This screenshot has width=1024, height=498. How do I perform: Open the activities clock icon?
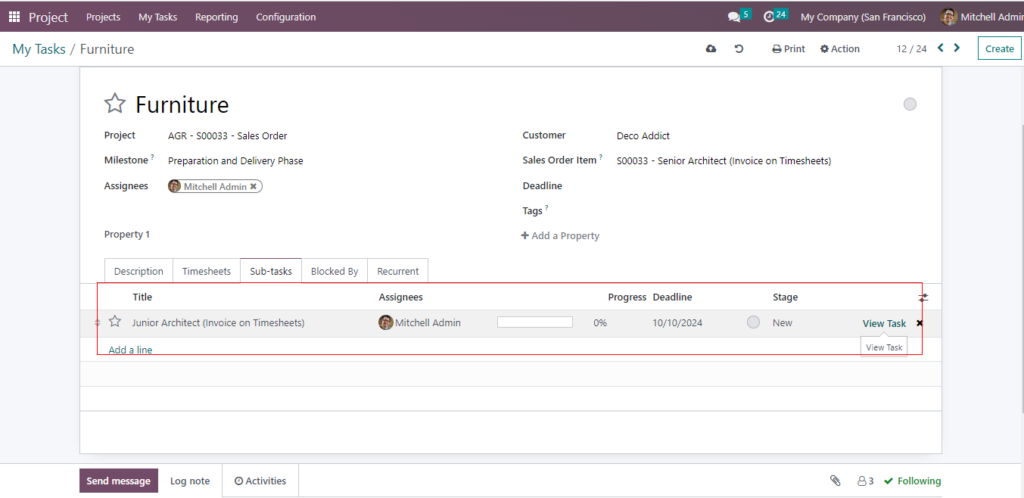pos(769,17)
